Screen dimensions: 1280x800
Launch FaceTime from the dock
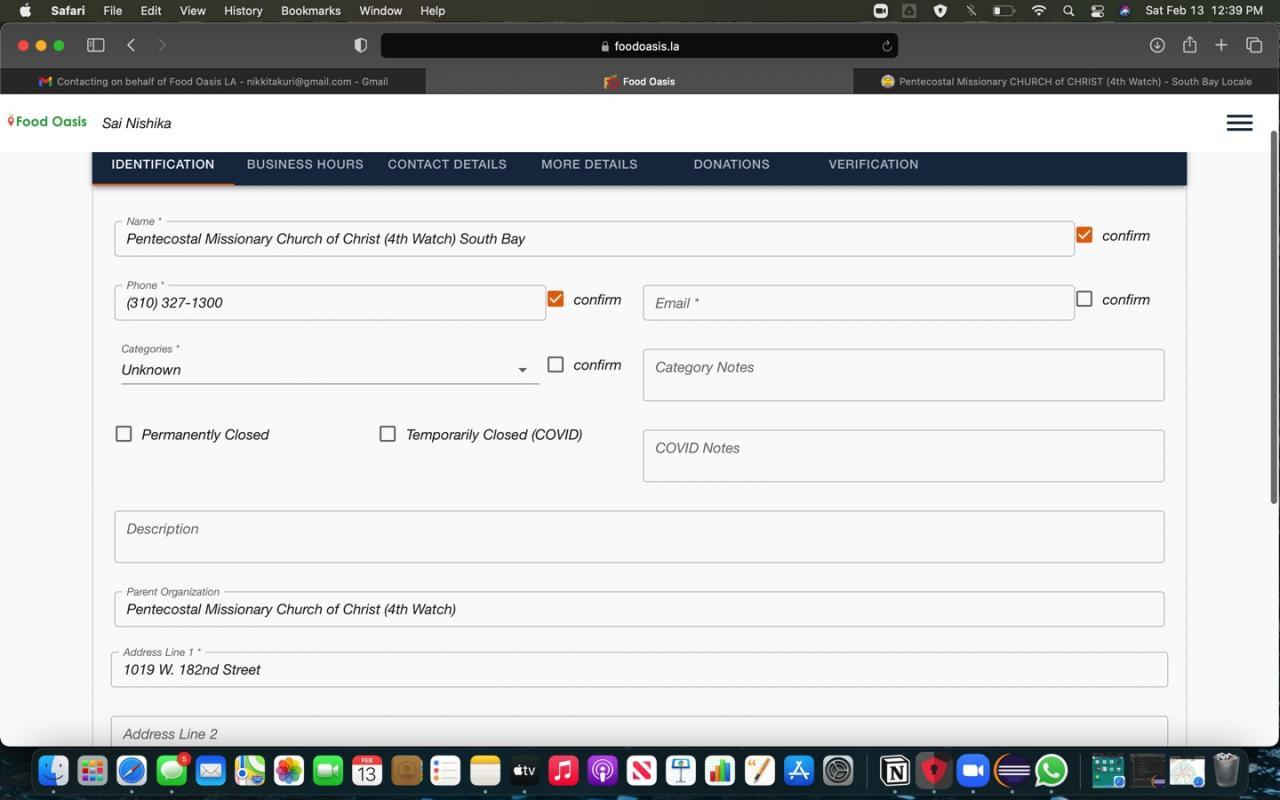click(327, 770)
